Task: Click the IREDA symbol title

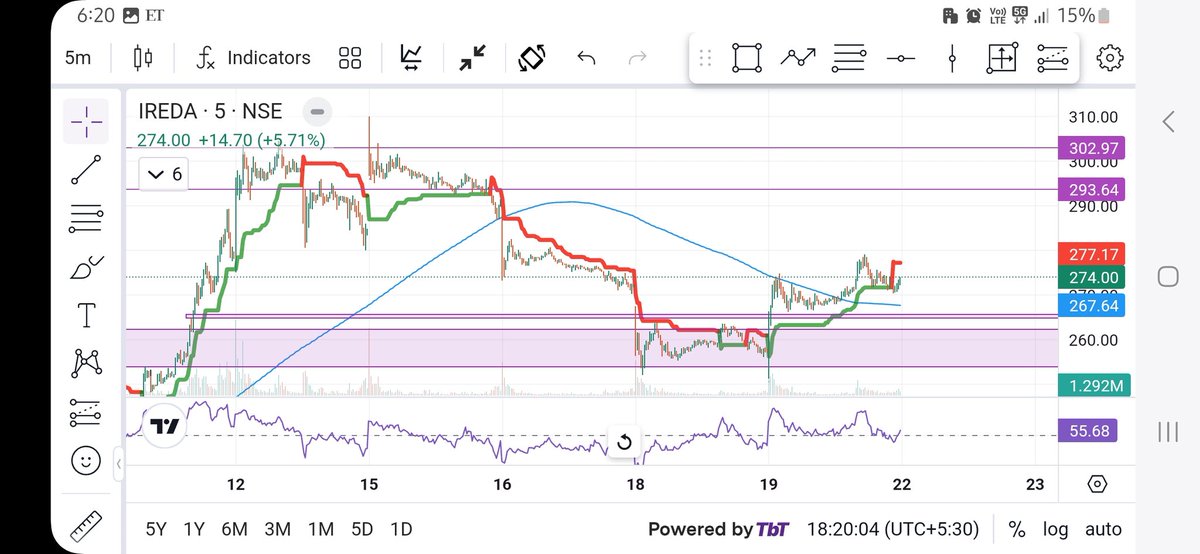Action: (x=210, y=112)
